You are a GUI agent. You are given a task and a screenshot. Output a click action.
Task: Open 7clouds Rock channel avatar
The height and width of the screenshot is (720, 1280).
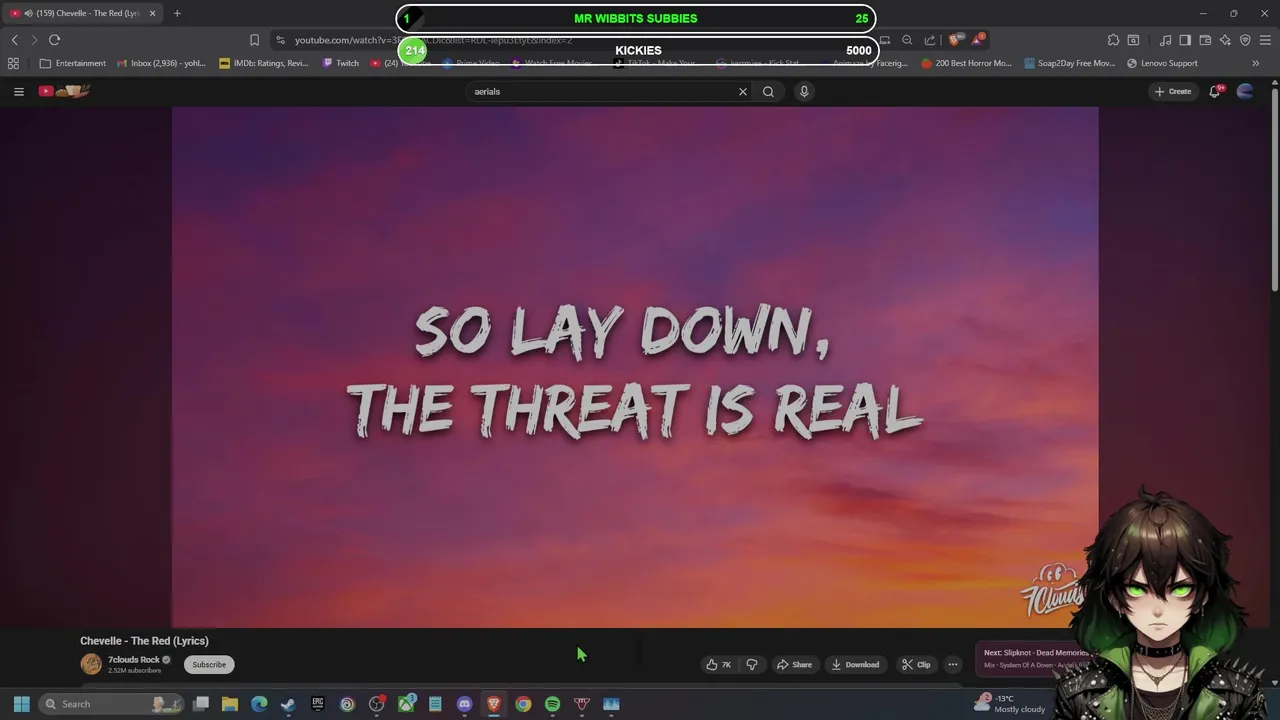pos(91,664)
